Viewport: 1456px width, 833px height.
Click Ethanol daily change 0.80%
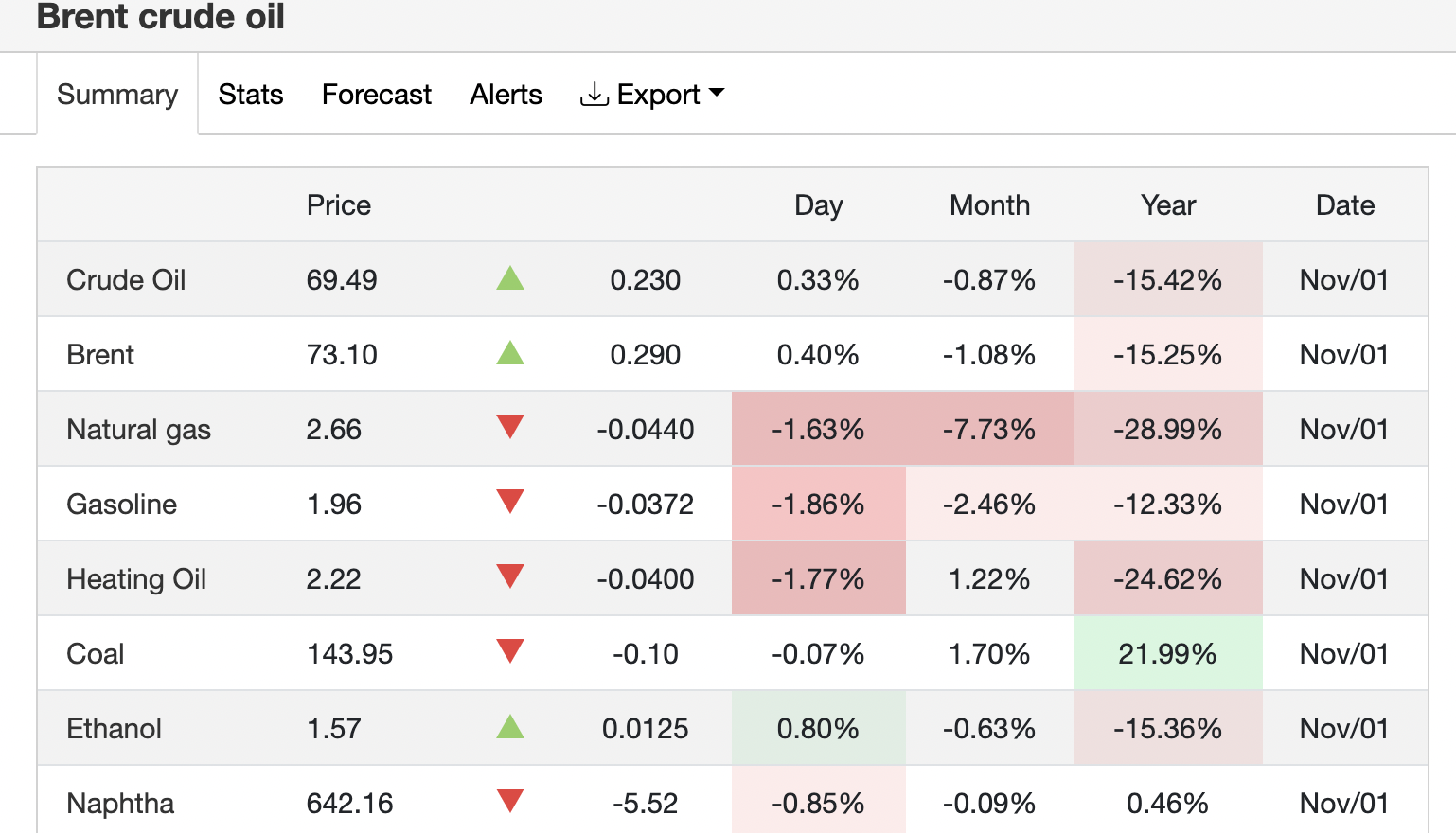pos(818,729)
